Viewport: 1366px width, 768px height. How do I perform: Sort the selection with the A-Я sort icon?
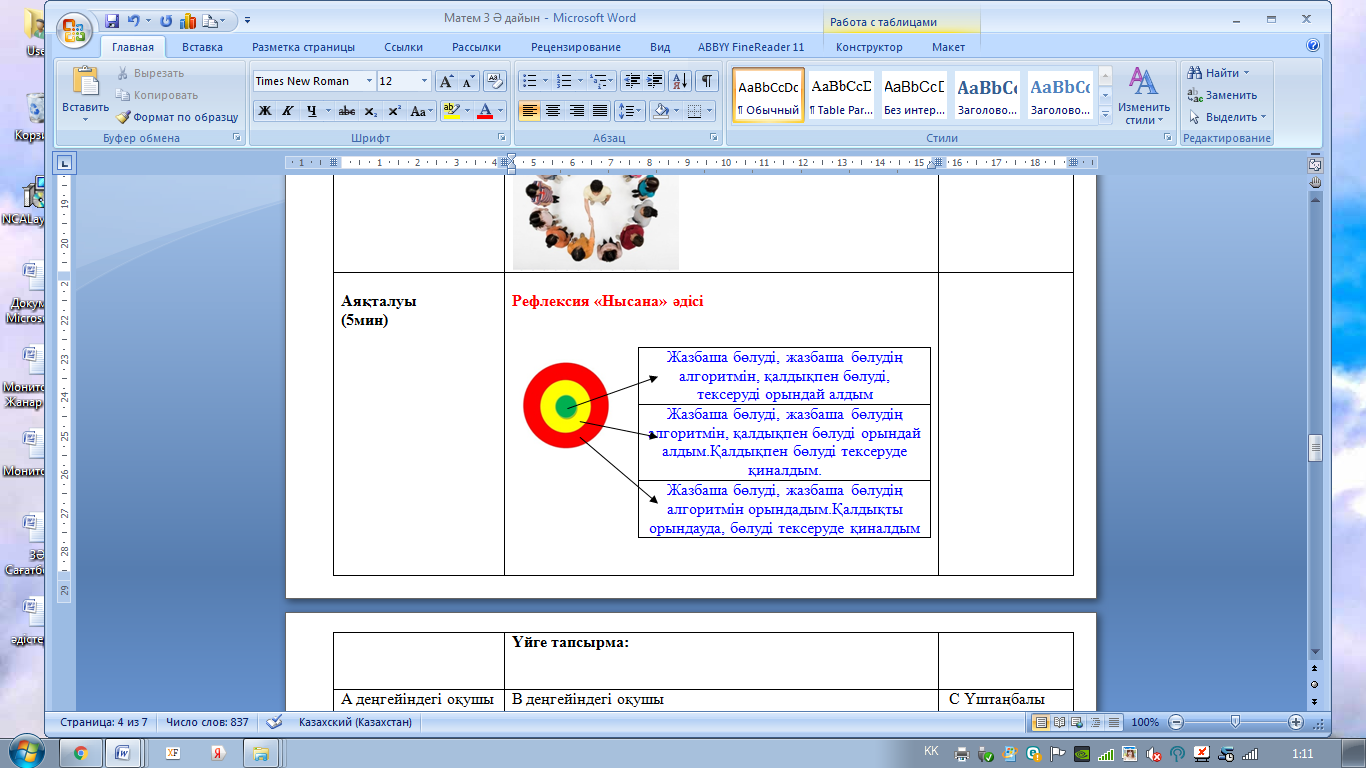point(679,81)
